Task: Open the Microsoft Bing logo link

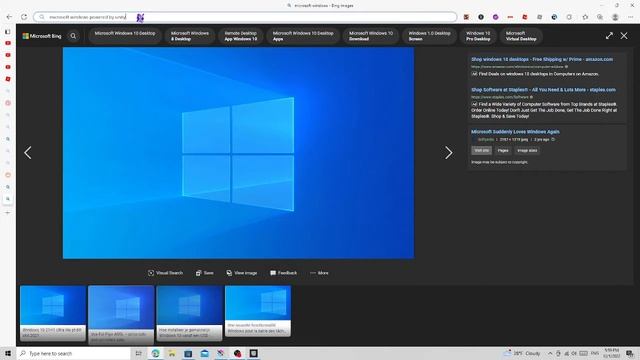Action: click(x=42, y=36)
